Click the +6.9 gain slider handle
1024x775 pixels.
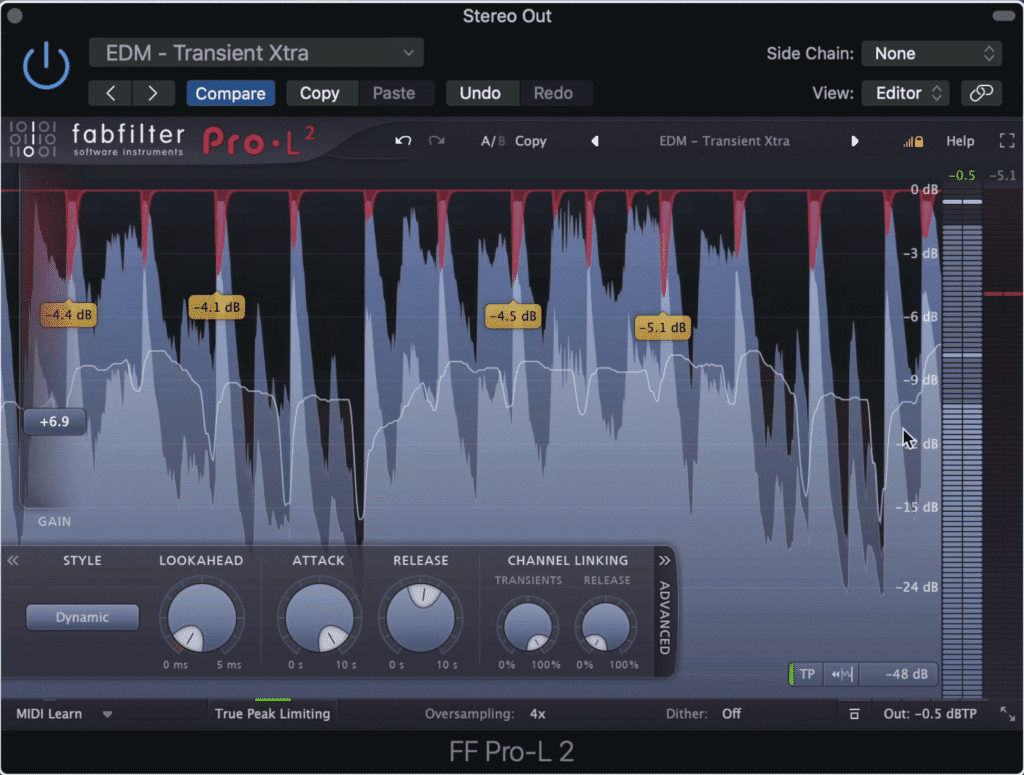(x=54, y=422)
